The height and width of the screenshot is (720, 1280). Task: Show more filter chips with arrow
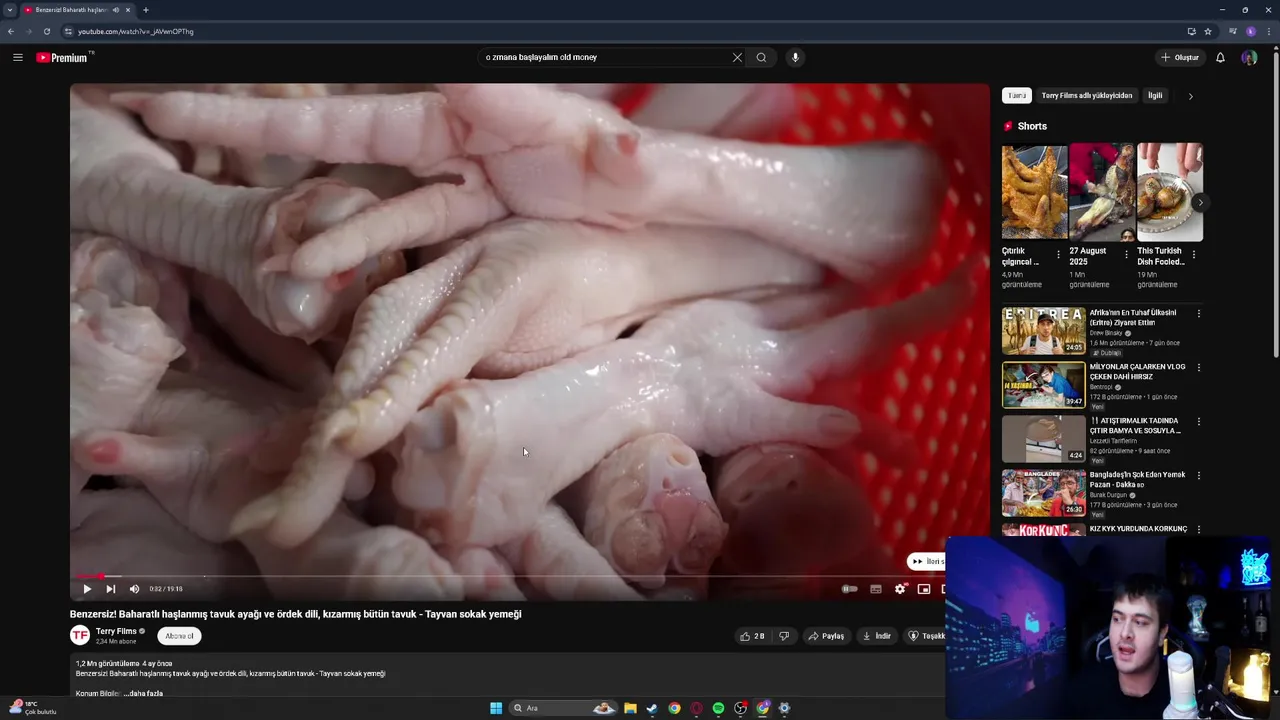[x=1190, y=96]
